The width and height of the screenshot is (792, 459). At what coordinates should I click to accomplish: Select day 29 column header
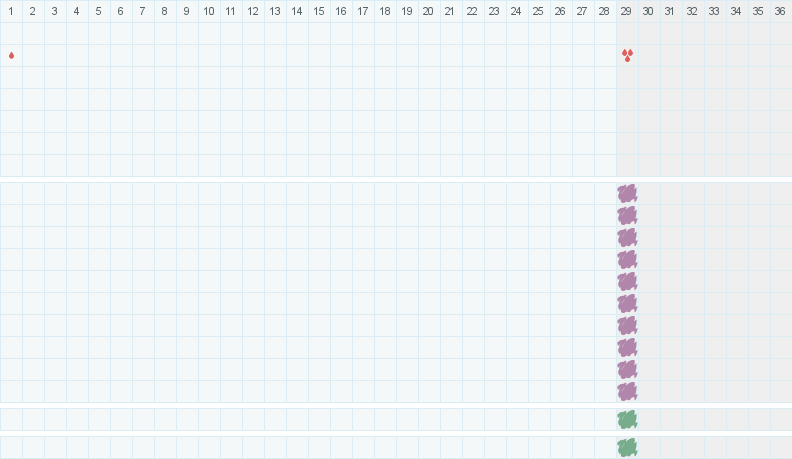click(x=627, y=11)
